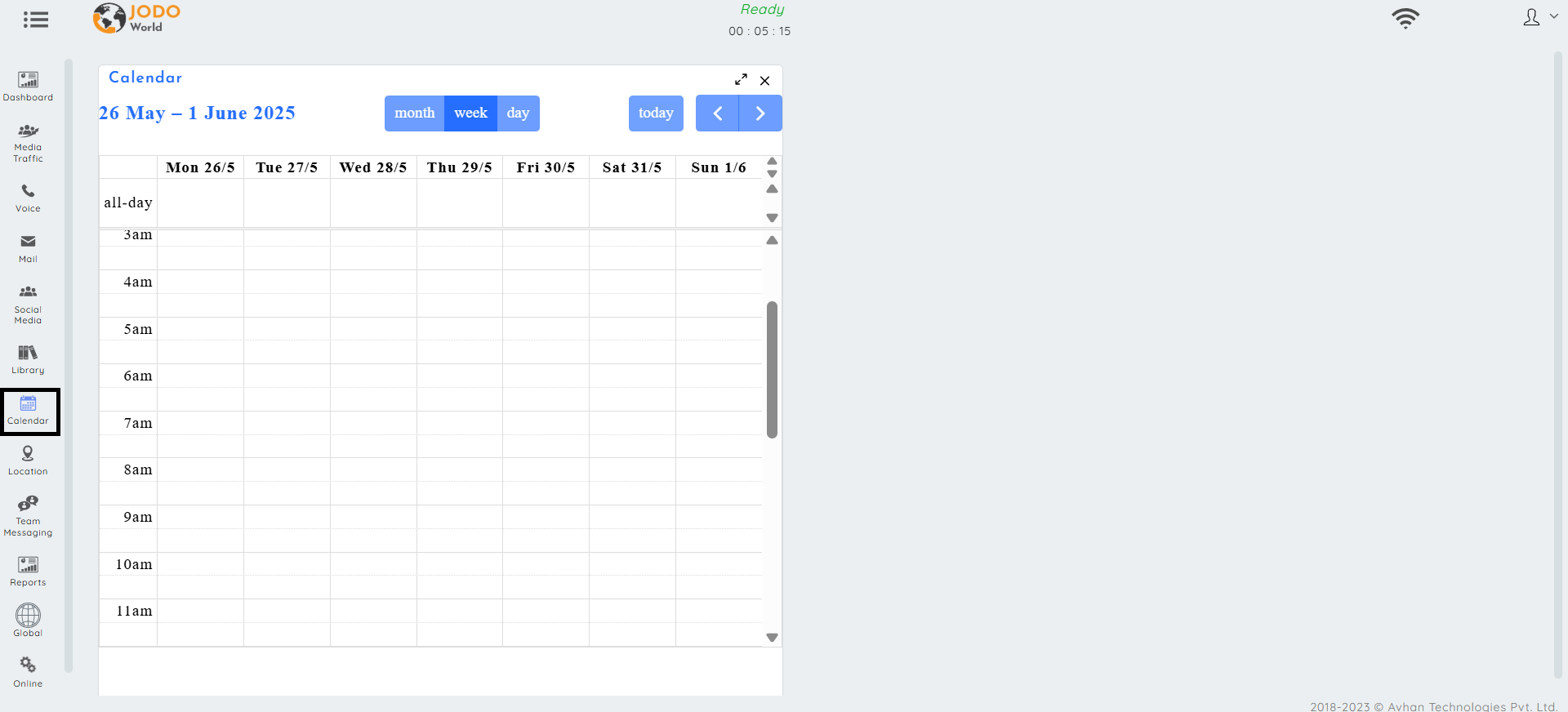This screenshot has height=712, width=1568.
Task: Go to next week arrow
Action: tap(760, 113)
